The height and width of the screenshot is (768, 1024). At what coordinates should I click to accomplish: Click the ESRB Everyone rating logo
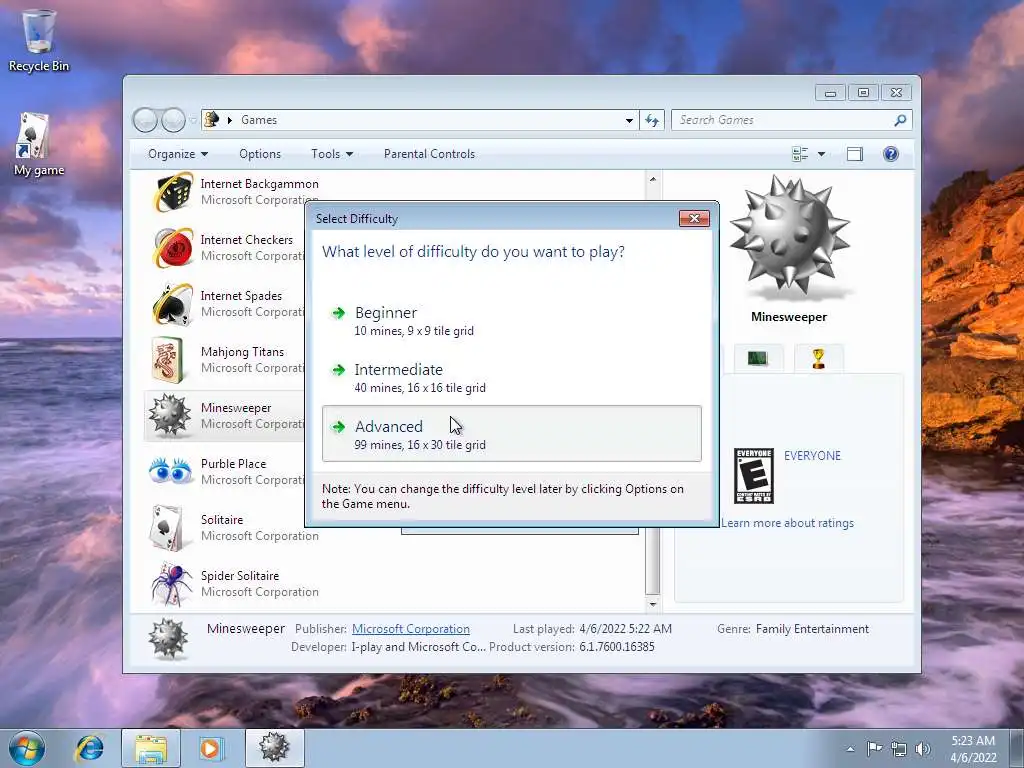tap(754, 475)
